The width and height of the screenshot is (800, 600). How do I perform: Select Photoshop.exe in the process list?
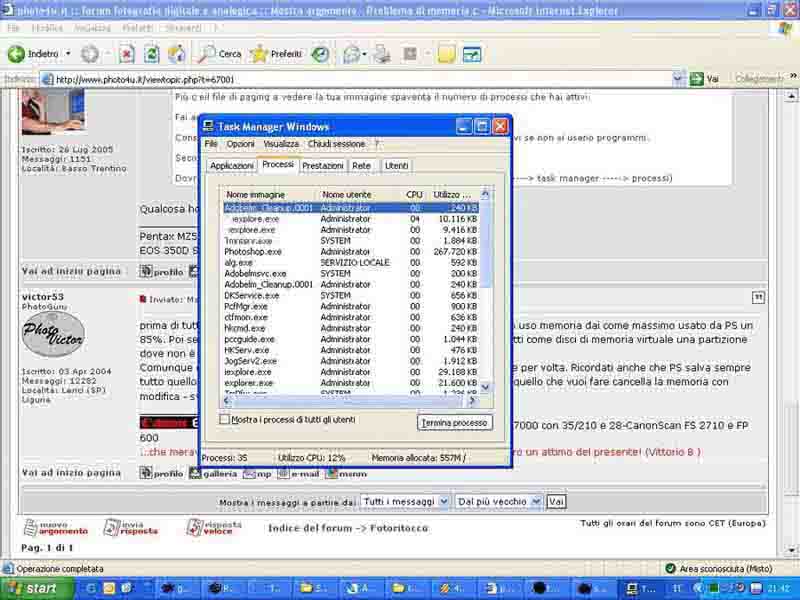pyautogui.click(x=249, y=252)
